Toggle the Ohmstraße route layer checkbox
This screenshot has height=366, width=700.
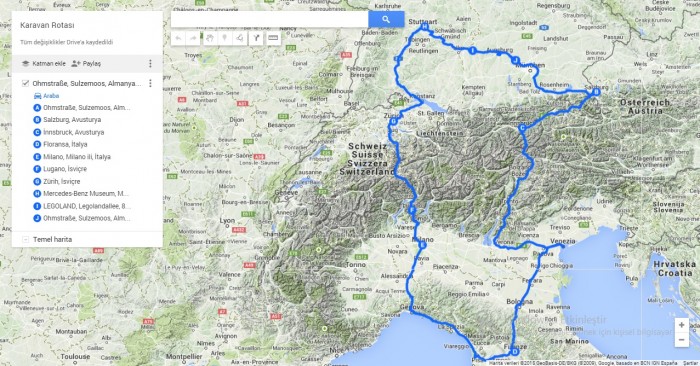(x=25, y=83)
